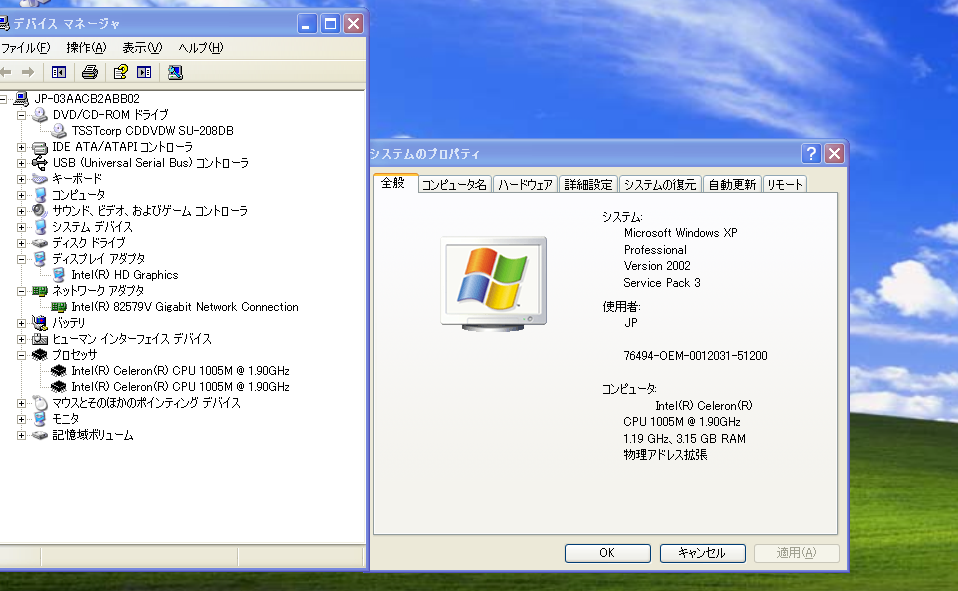Open the Properties toolbar icon with question mark
Viewport: 958px width, 591px height.
(x=120, y=72)
